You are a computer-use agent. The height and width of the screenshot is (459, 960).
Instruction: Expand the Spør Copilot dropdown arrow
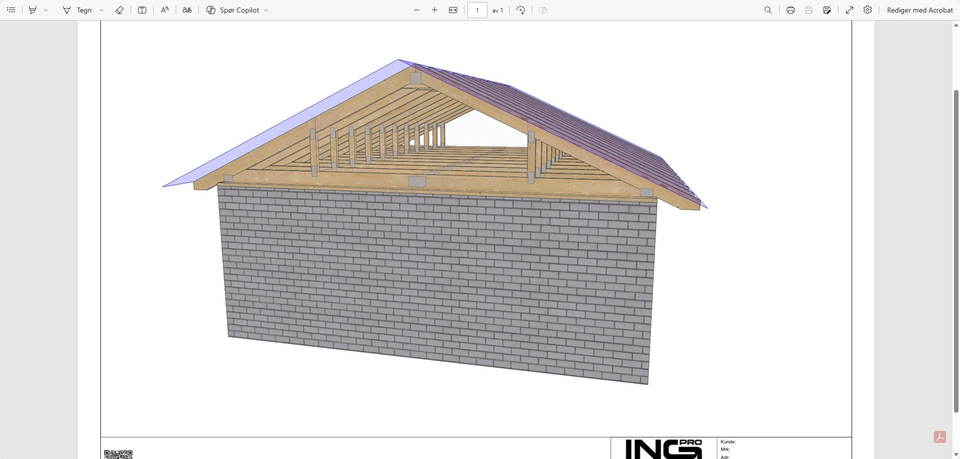266,10
